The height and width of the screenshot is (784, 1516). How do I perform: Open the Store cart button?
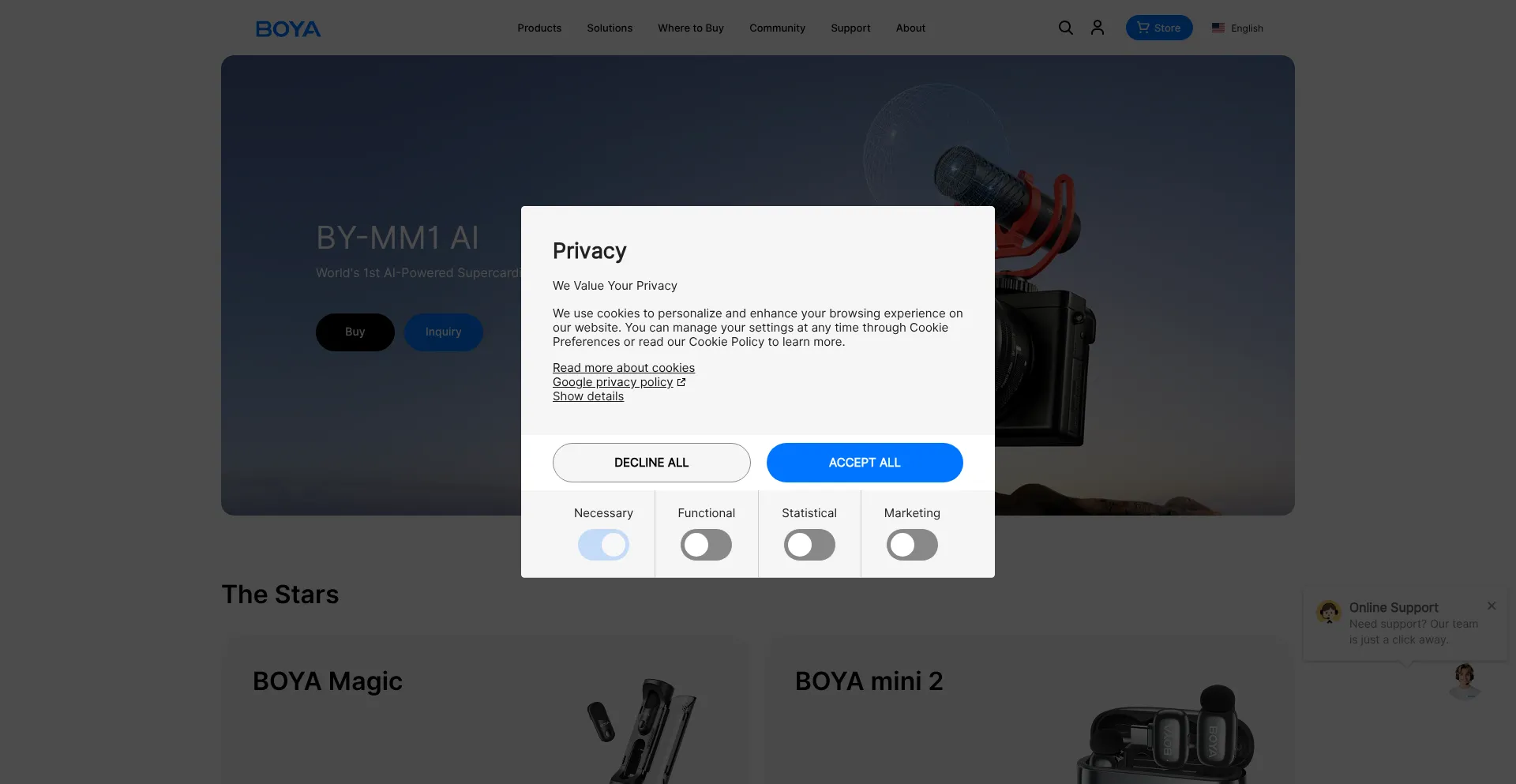[1159, 28]
